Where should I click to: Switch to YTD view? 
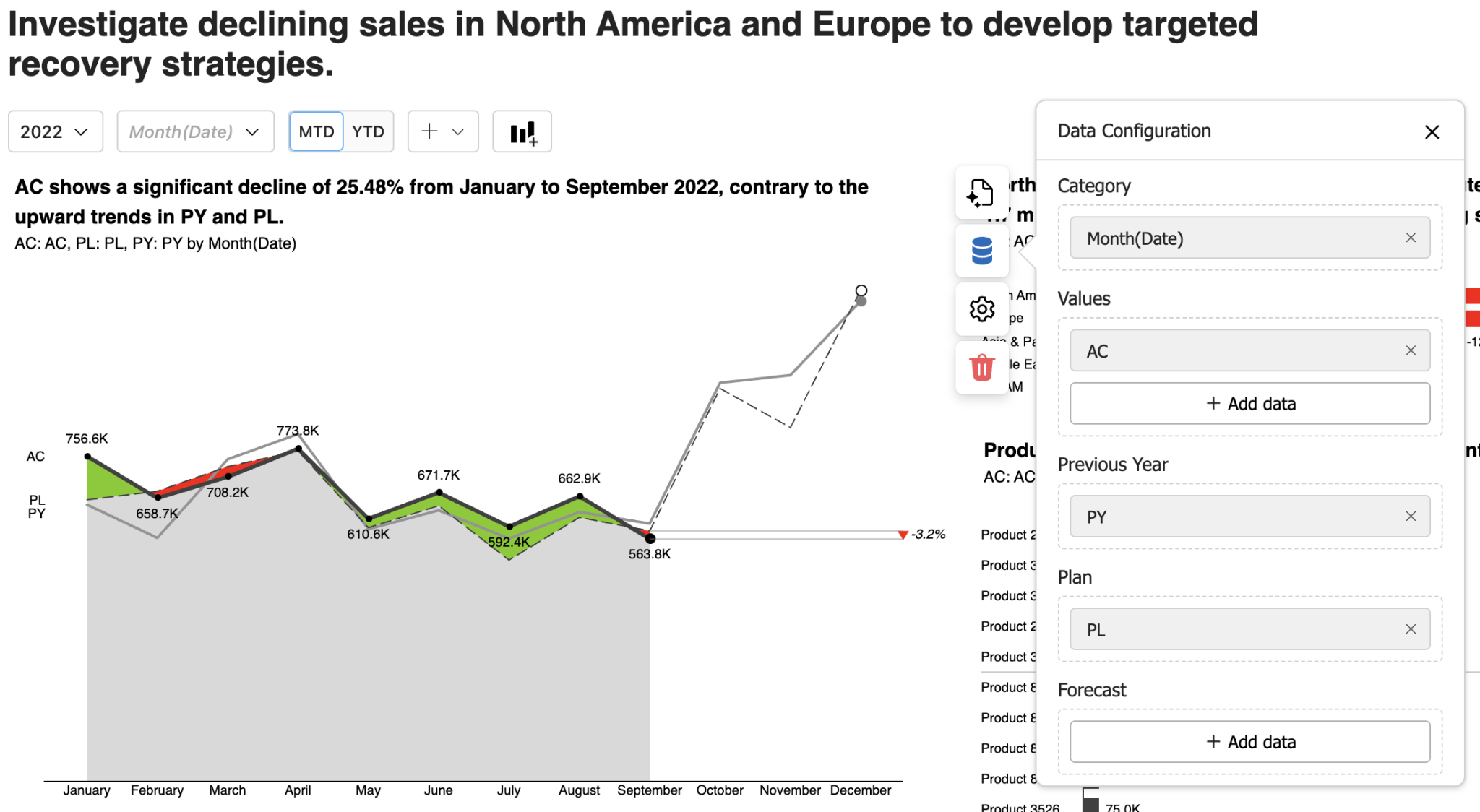(368, 132)
